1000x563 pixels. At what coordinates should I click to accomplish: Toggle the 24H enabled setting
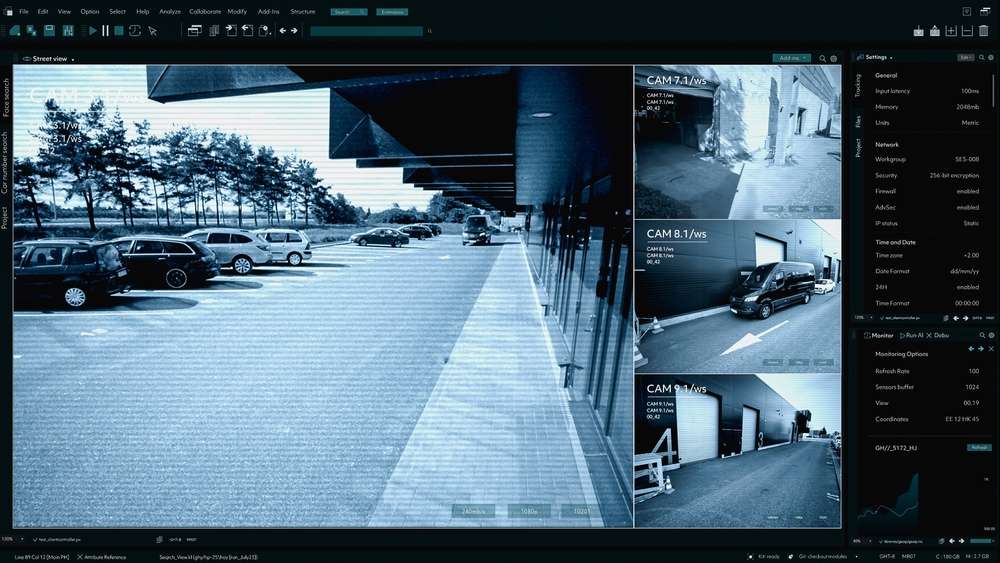967,287
